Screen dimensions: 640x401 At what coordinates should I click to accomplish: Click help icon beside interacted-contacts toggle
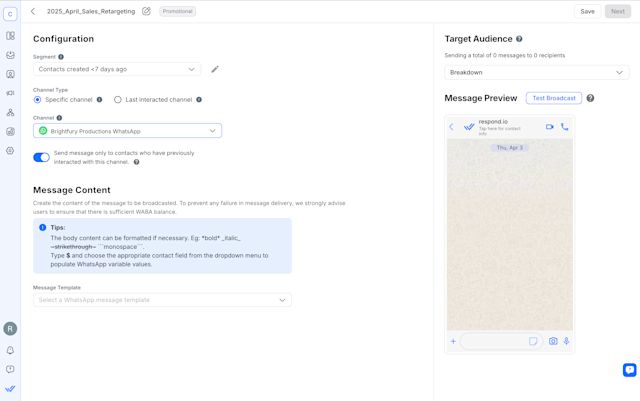coord(136,162)
